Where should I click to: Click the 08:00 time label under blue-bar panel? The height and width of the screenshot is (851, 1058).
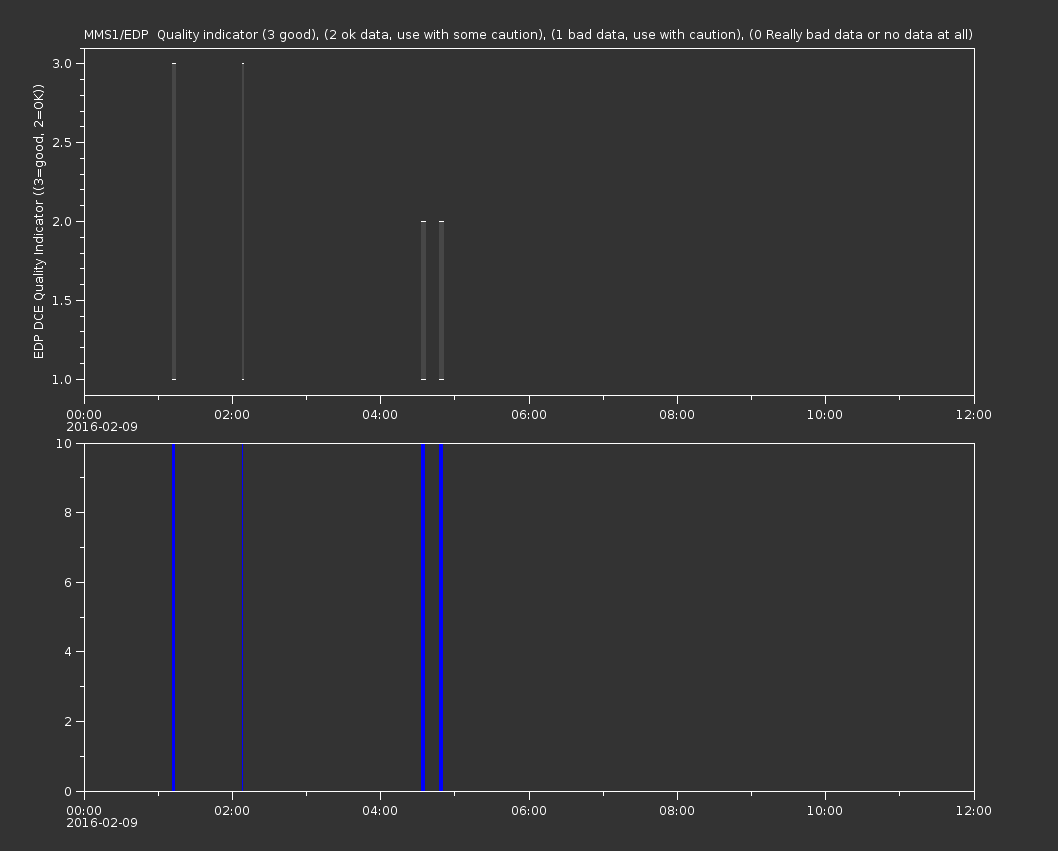(x=677, y=811)
